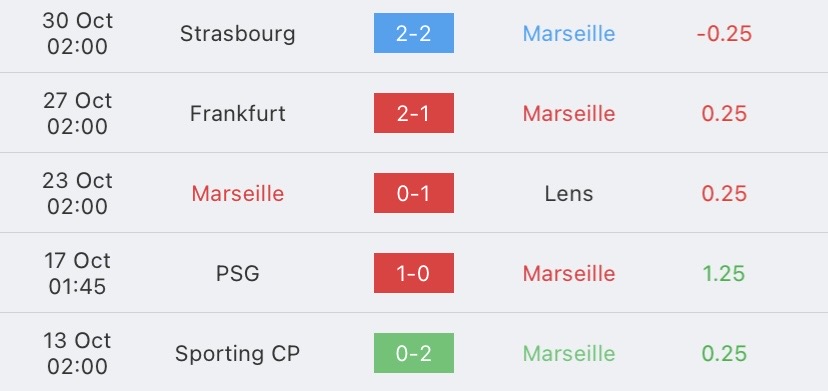Click home team Marseille versus Lens
828x391 pixels.
click(238, 193)
